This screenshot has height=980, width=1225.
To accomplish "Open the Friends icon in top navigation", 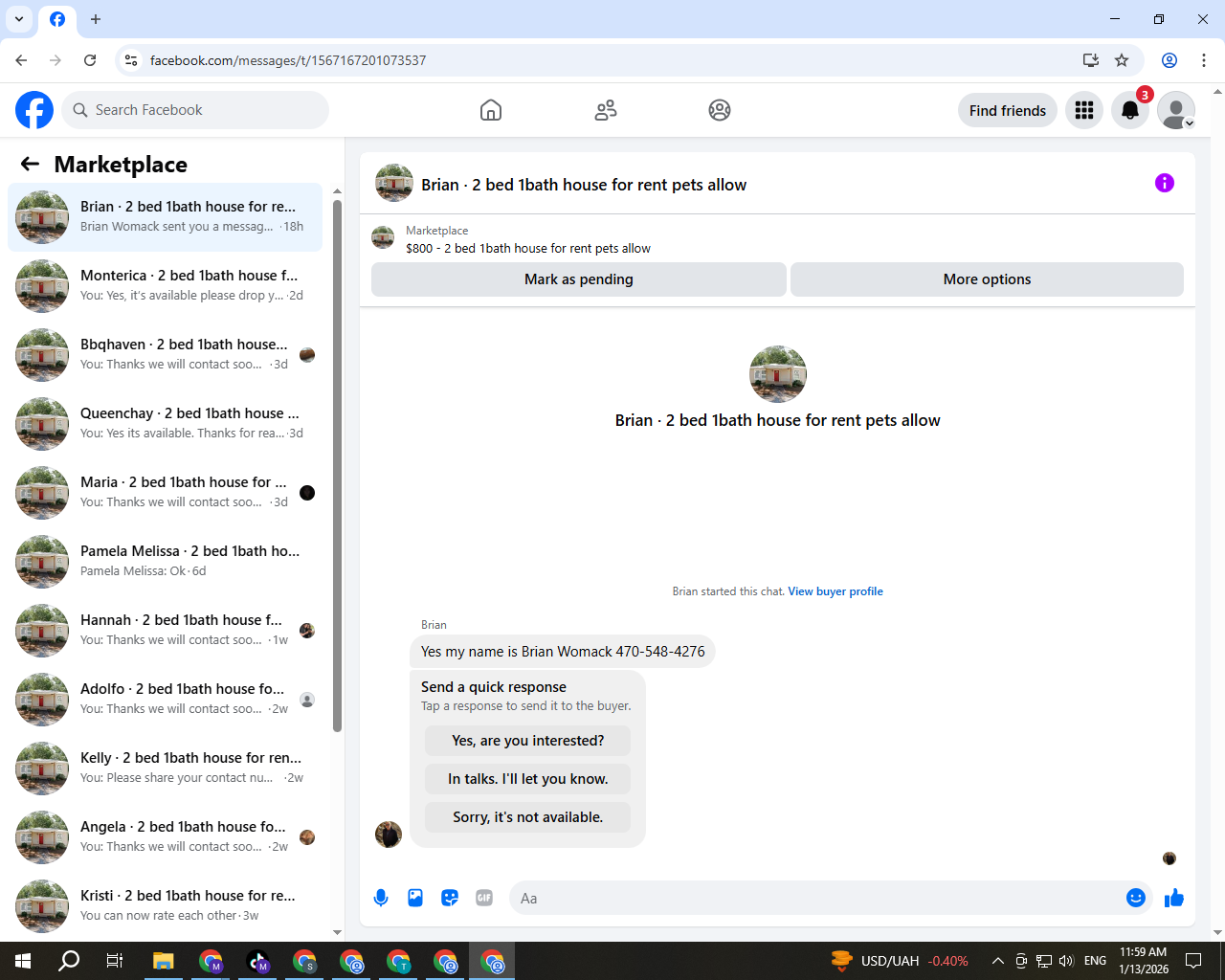I will point(606,110).
